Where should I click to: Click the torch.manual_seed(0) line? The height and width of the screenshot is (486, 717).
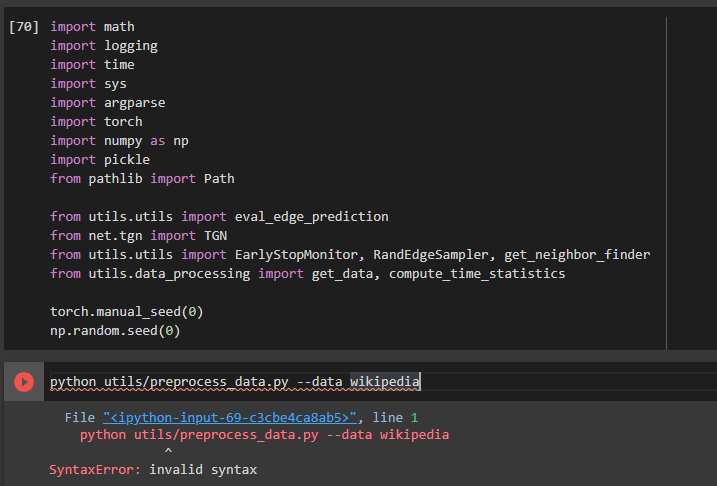point(127,312)
